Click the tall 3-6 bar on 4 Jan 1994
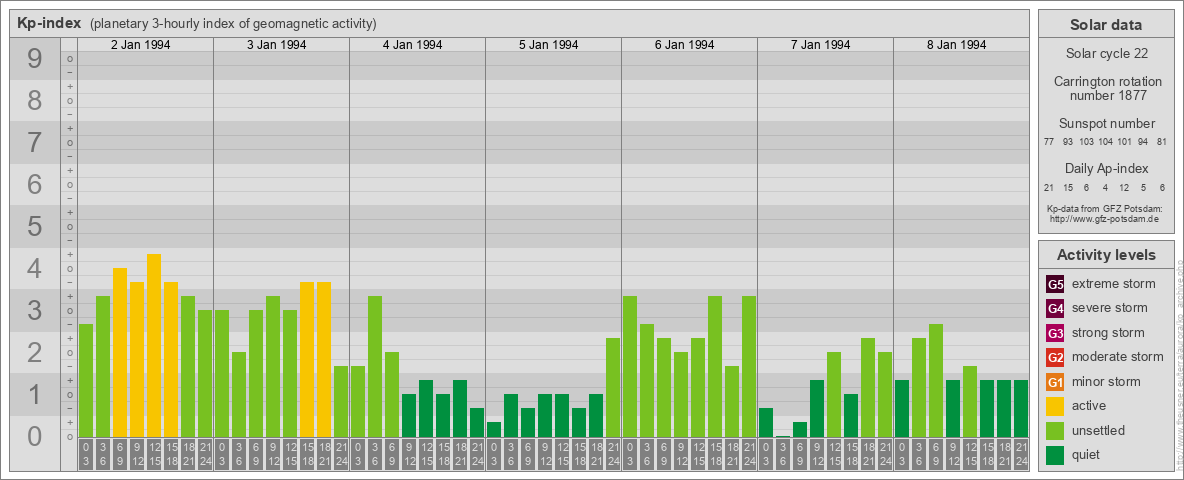Screen dimensions: 1184x480 click(x=375, y=366)
